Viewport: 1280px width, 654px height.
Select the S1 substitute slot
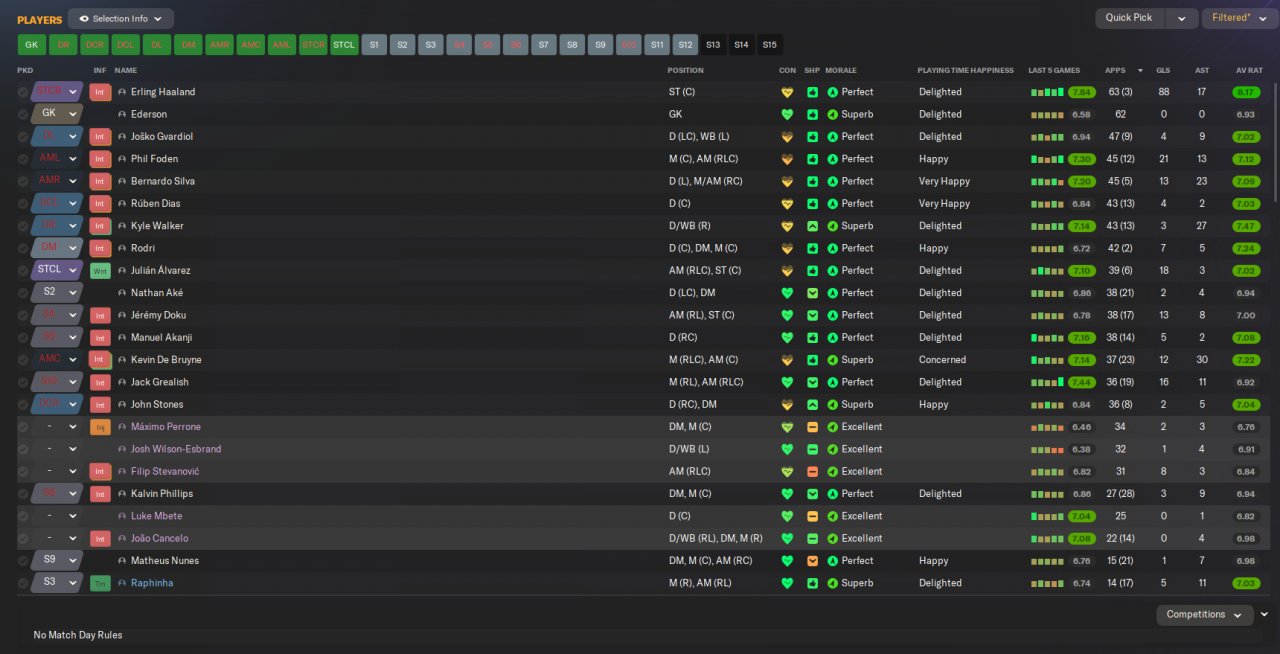(374, 45)
